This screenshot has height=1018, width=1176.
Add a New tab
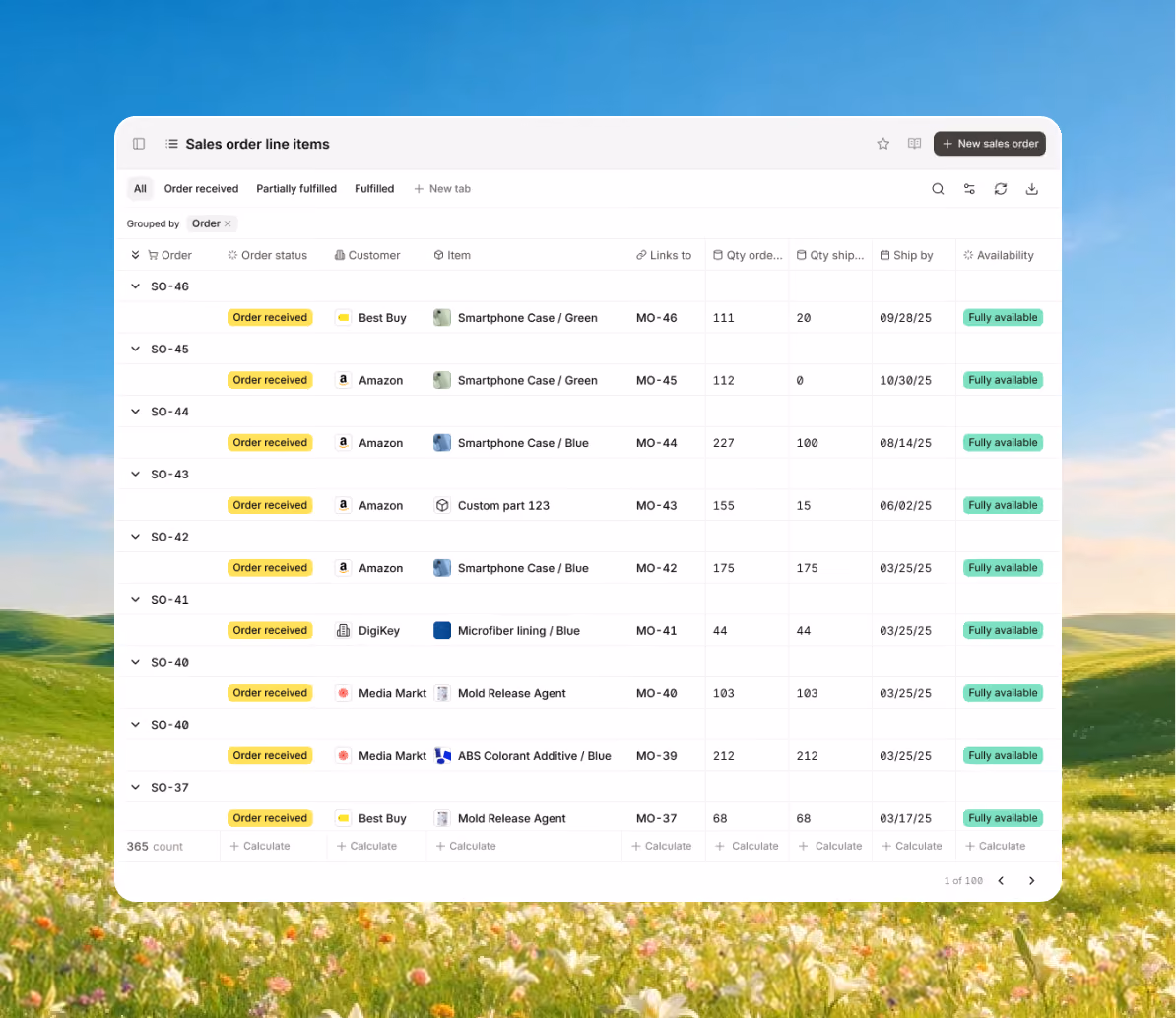(442, 189)
